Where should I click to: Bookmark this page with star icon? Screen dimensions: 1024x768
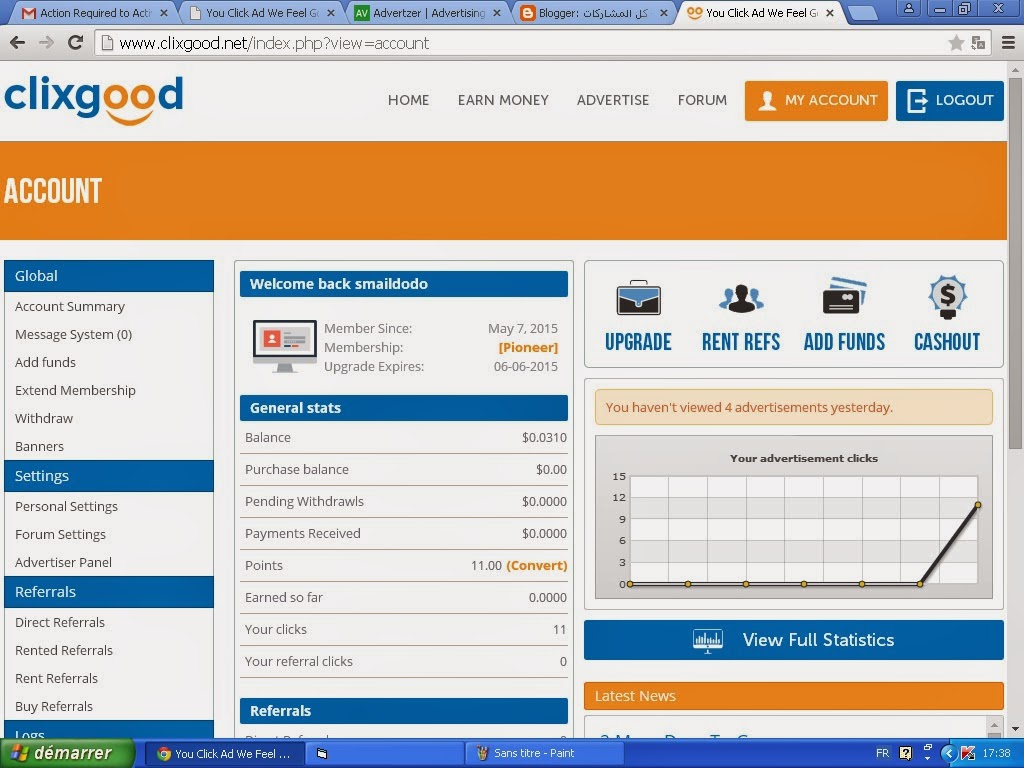(x=956, y=43)
